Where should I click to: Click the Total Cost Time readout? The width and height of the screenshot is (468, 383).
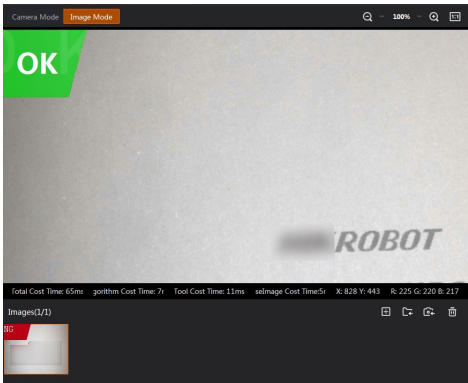point(47,291)
